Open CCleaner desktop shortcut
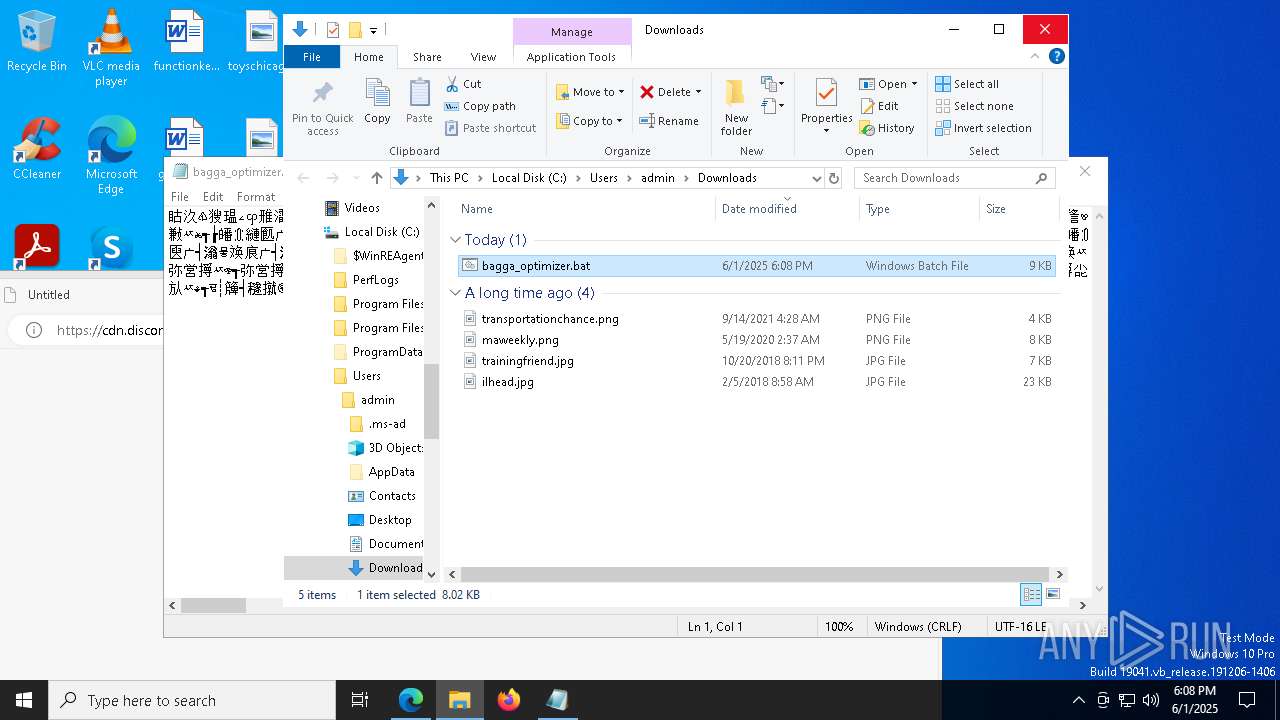 [37, 148]
